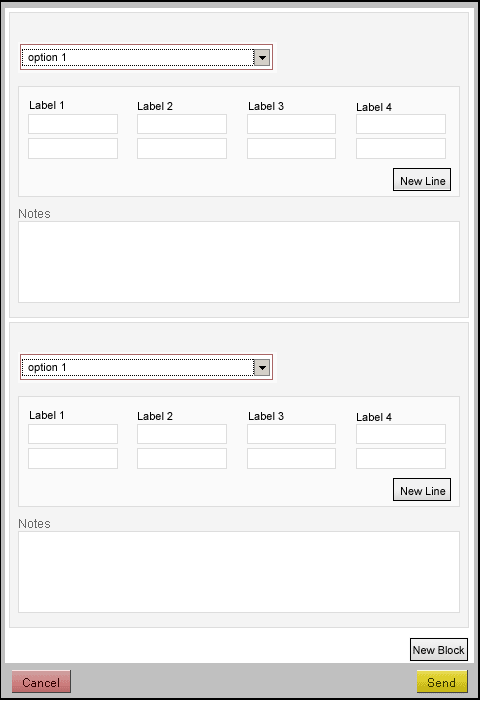Focus first-row Label 1 field in second block

tap(73, 434)
